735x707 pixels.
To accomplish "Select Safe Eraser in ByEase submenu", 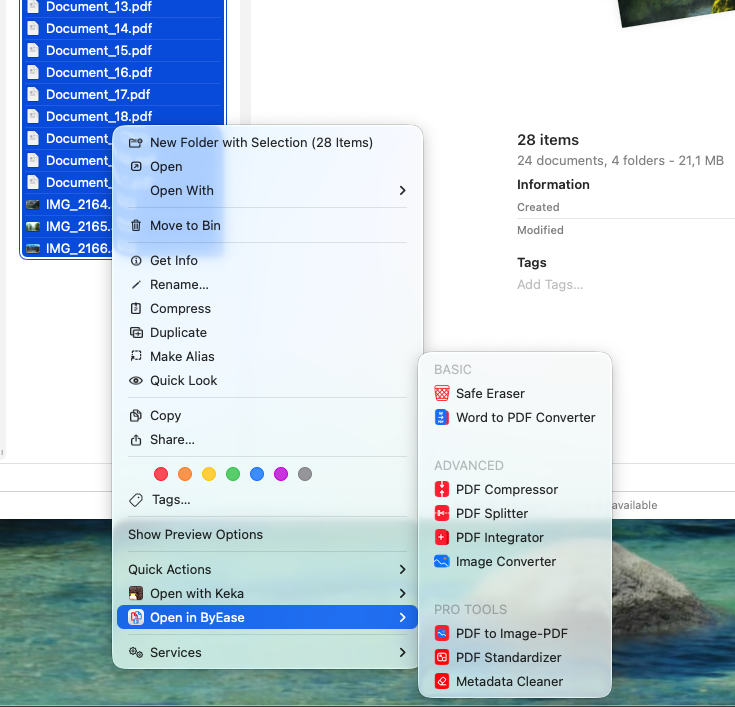I will pos(515,393).
